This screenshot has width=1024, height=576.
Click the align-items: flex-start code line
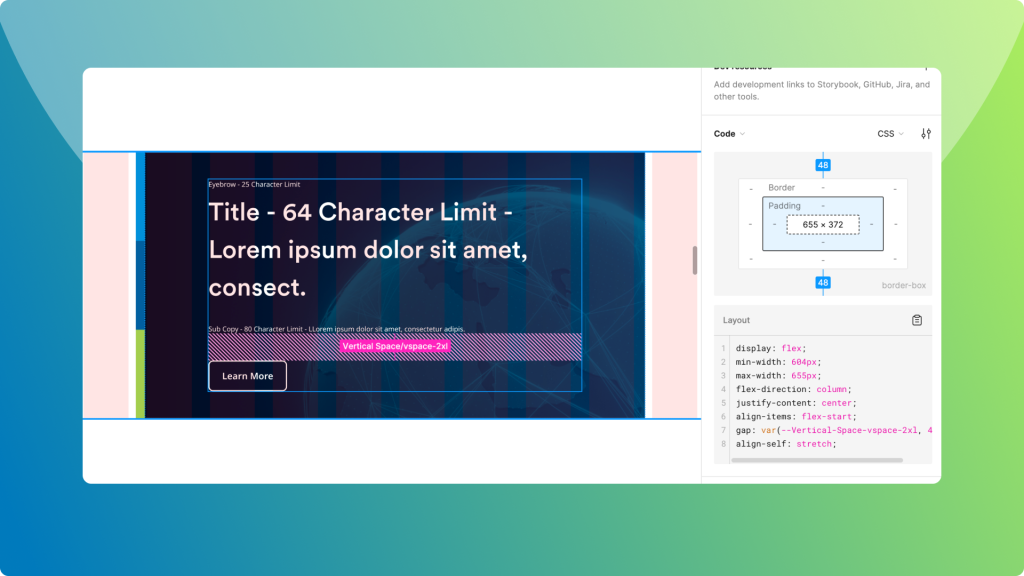[x=795, y=417]
